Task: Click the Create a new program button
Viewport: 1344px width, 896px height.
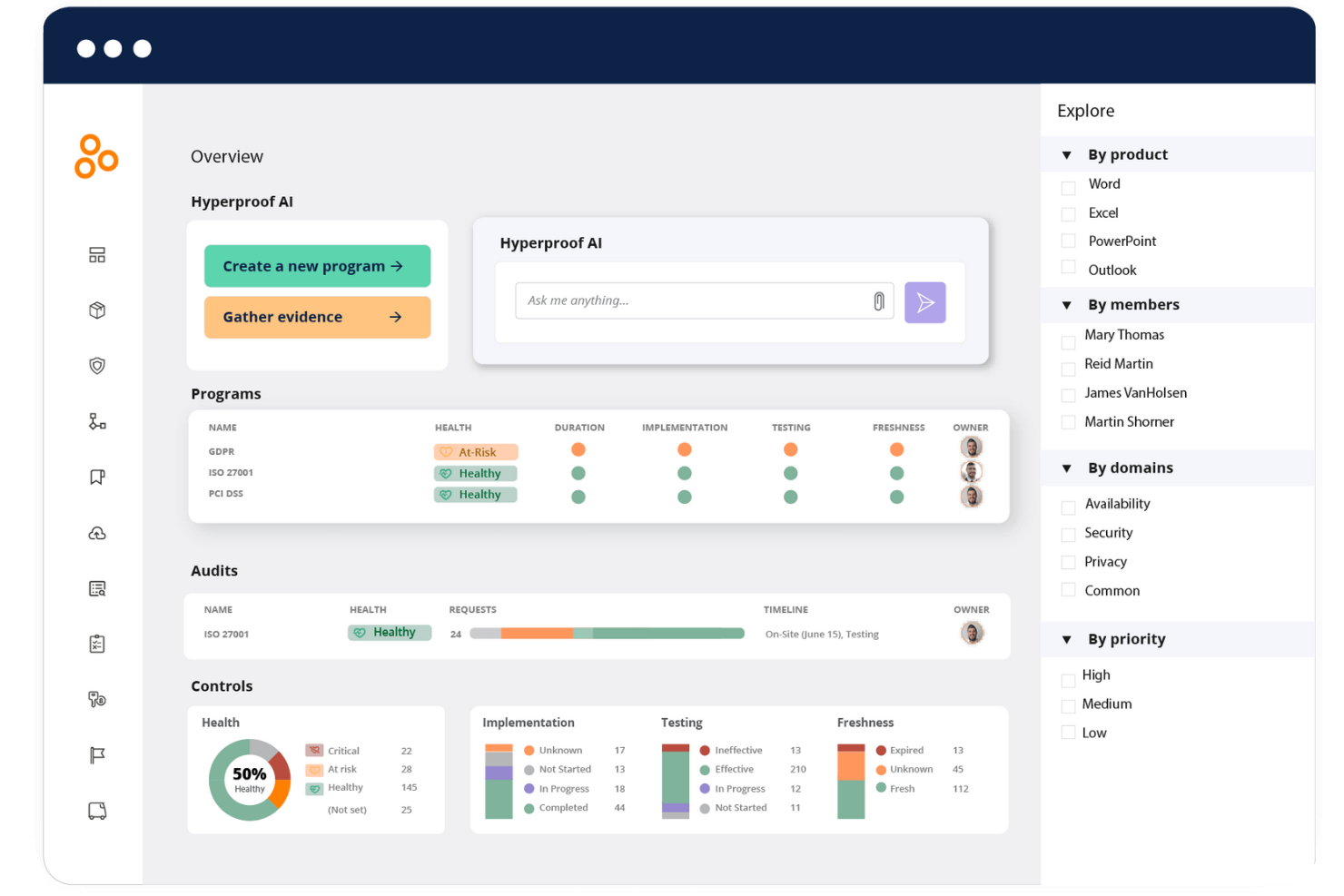Action: 317,265
